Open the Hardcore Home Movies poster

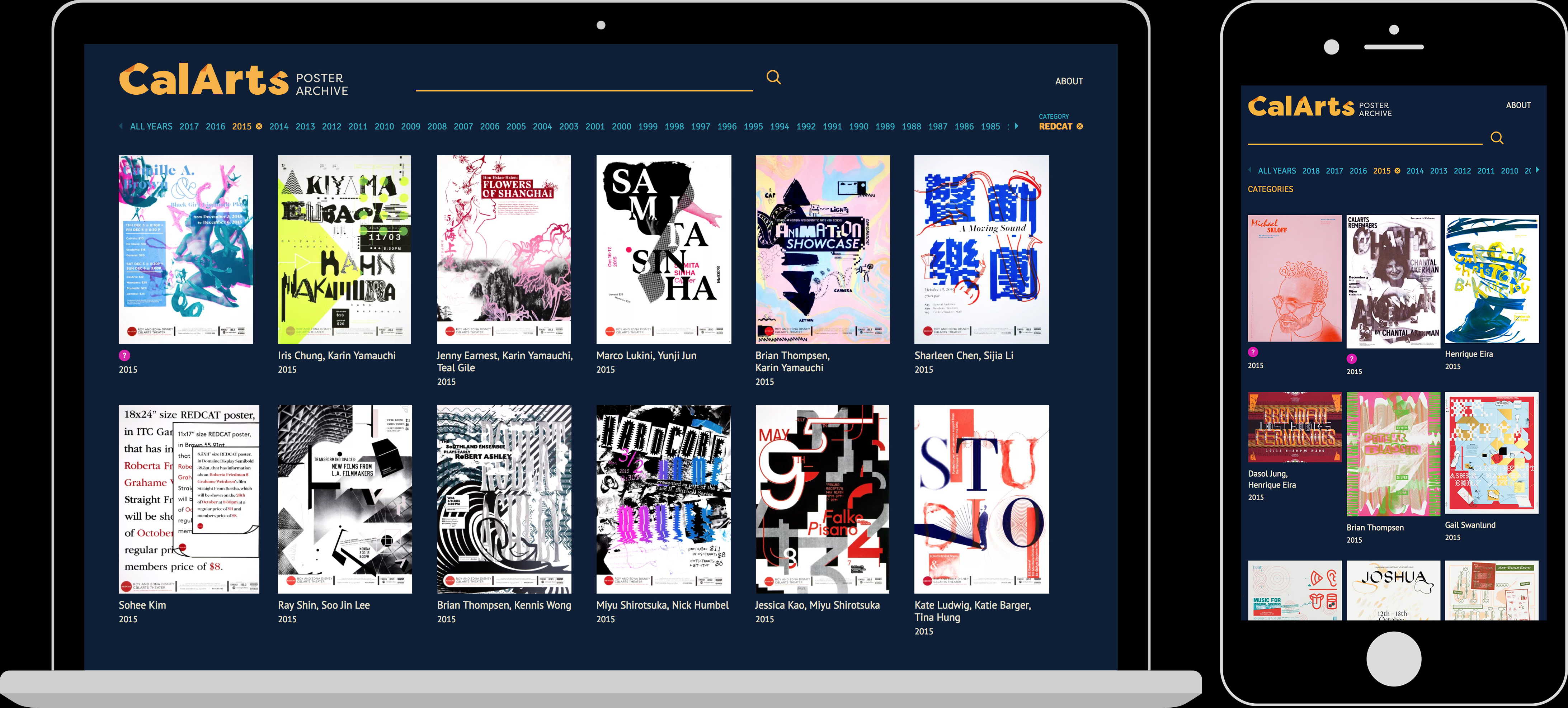[x=664, y=499]
